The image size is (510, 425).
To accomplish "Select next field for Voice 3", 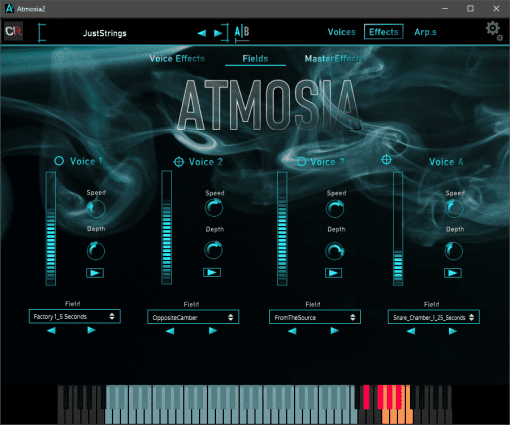I will 335,331.
